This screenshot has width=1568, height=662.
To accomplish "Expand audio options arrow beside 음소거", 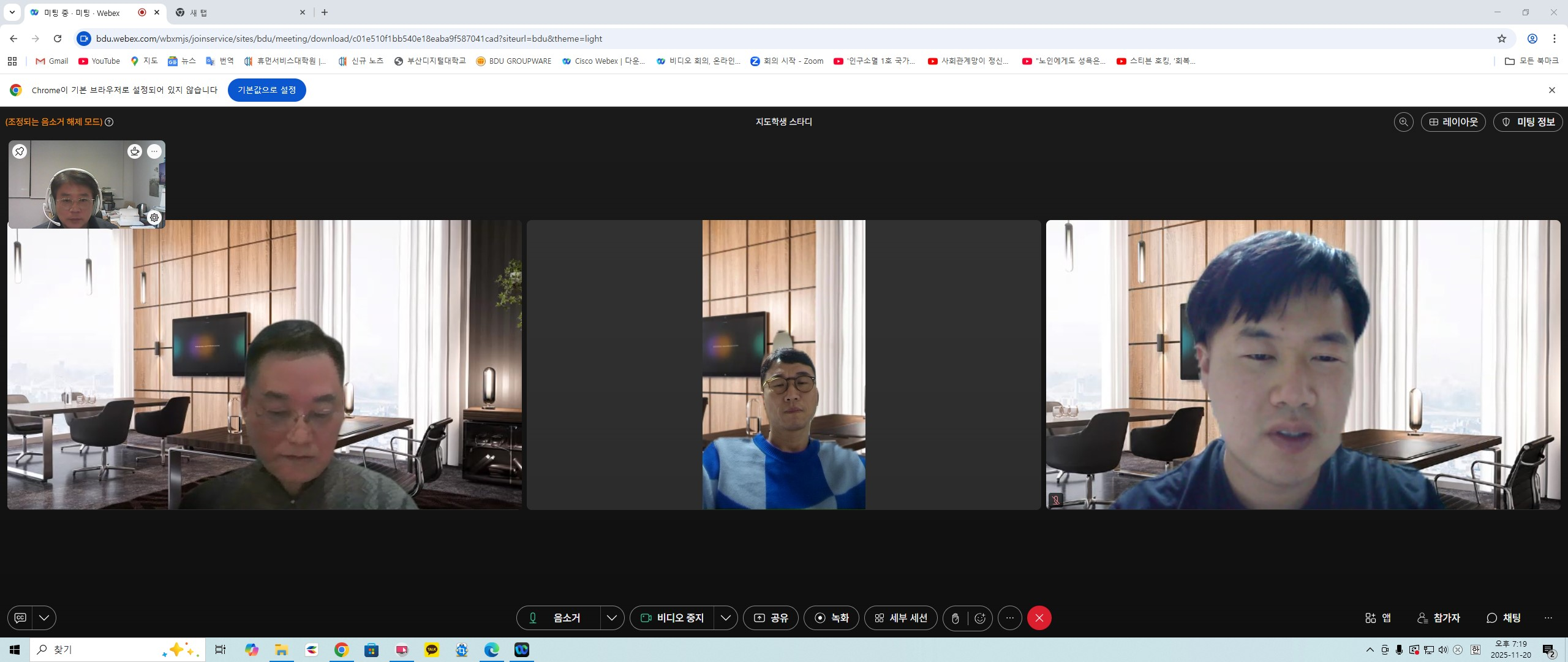I will click(611, 618).
